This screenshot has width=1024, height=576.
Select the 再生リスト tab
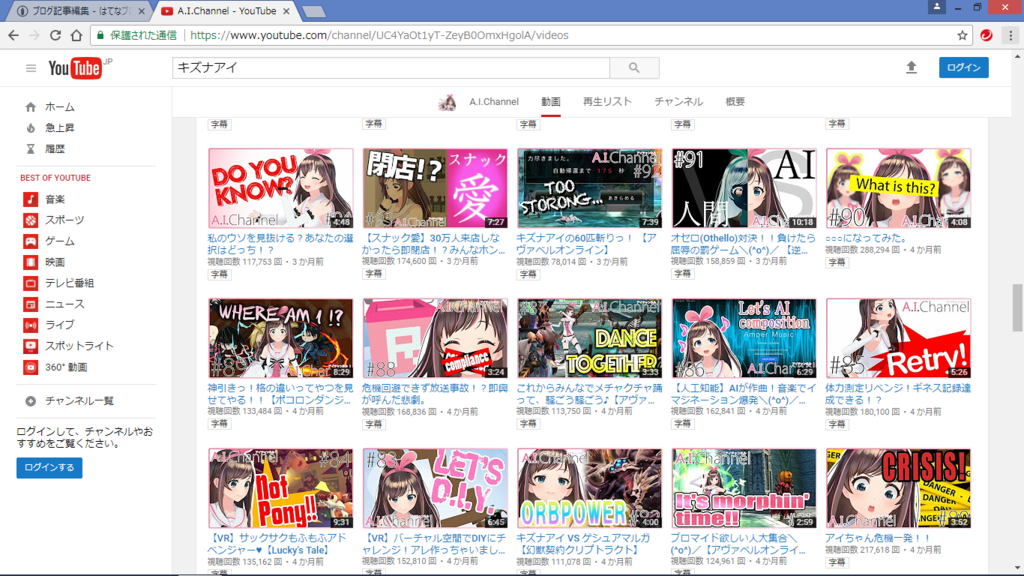(607, 102)
